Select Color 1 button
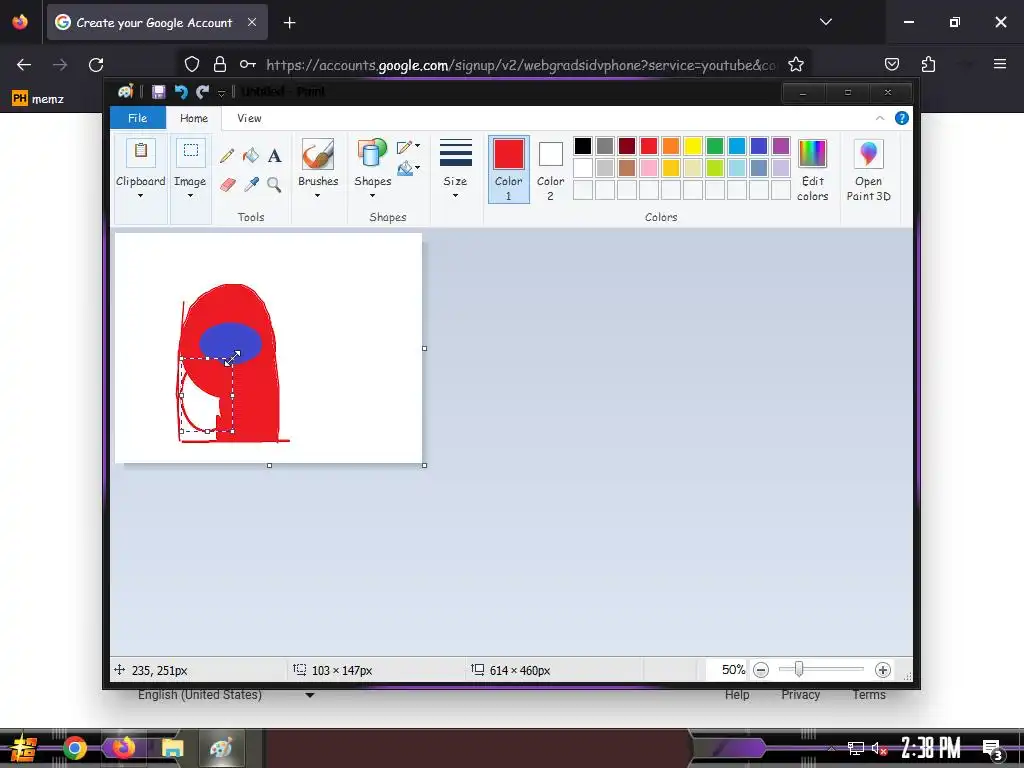 coord(509,169)
